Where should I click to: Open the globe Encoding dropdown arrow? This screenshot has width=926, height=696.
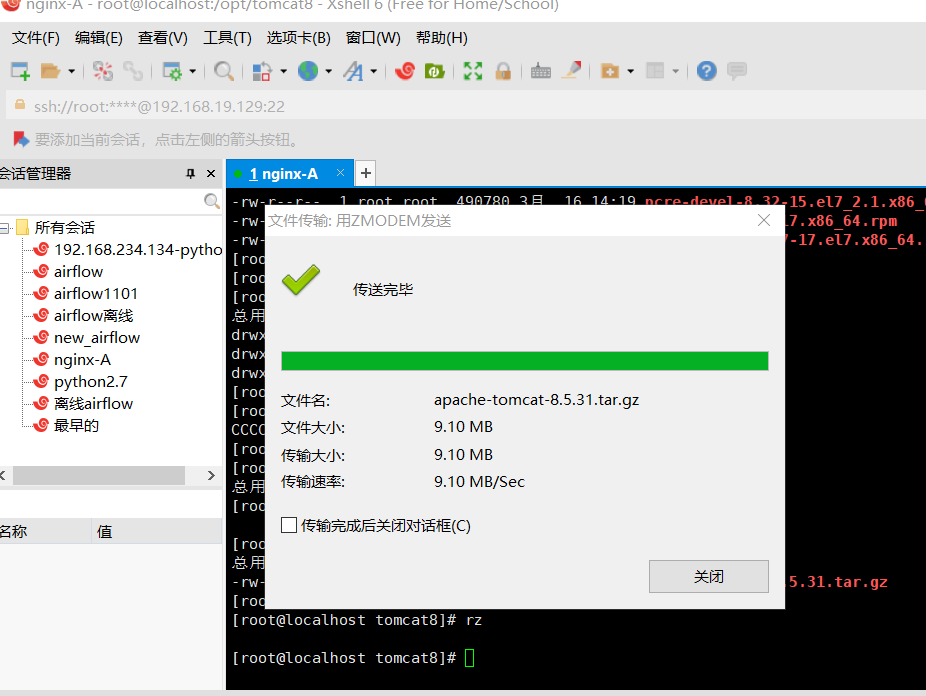(x=328, y=71)
